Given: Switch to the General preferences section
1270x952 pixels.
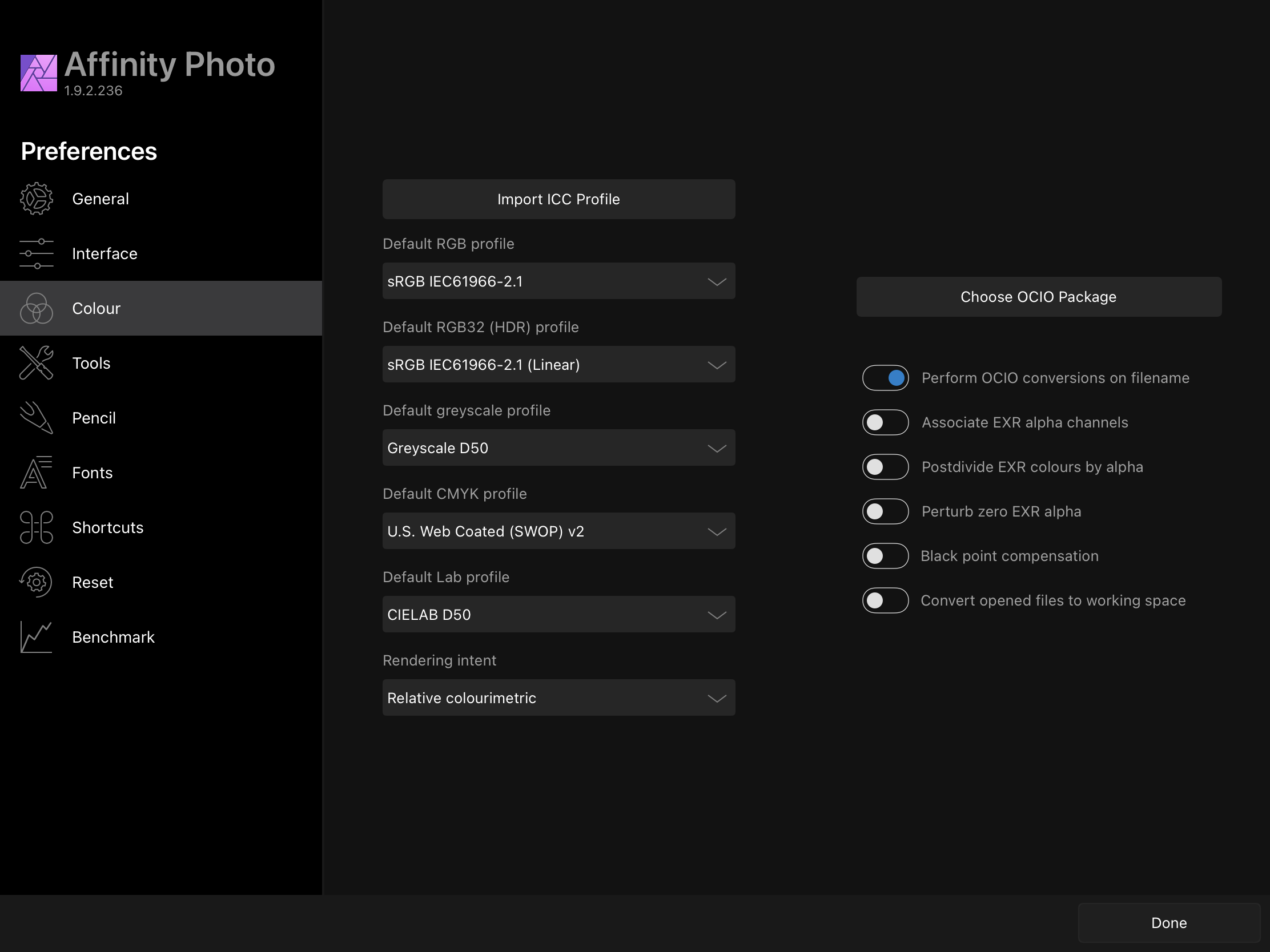Looking at the screenshot, I should coord(161,199).
